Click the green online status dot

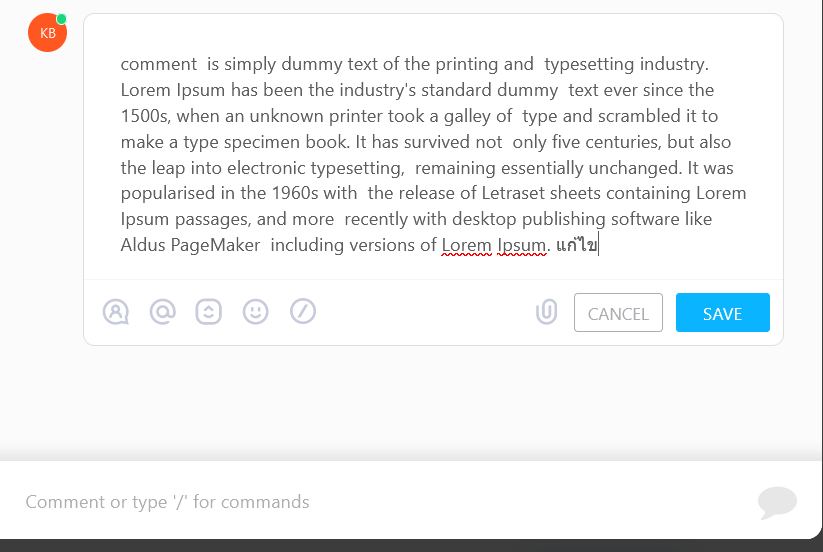click(x=61, y=19)
